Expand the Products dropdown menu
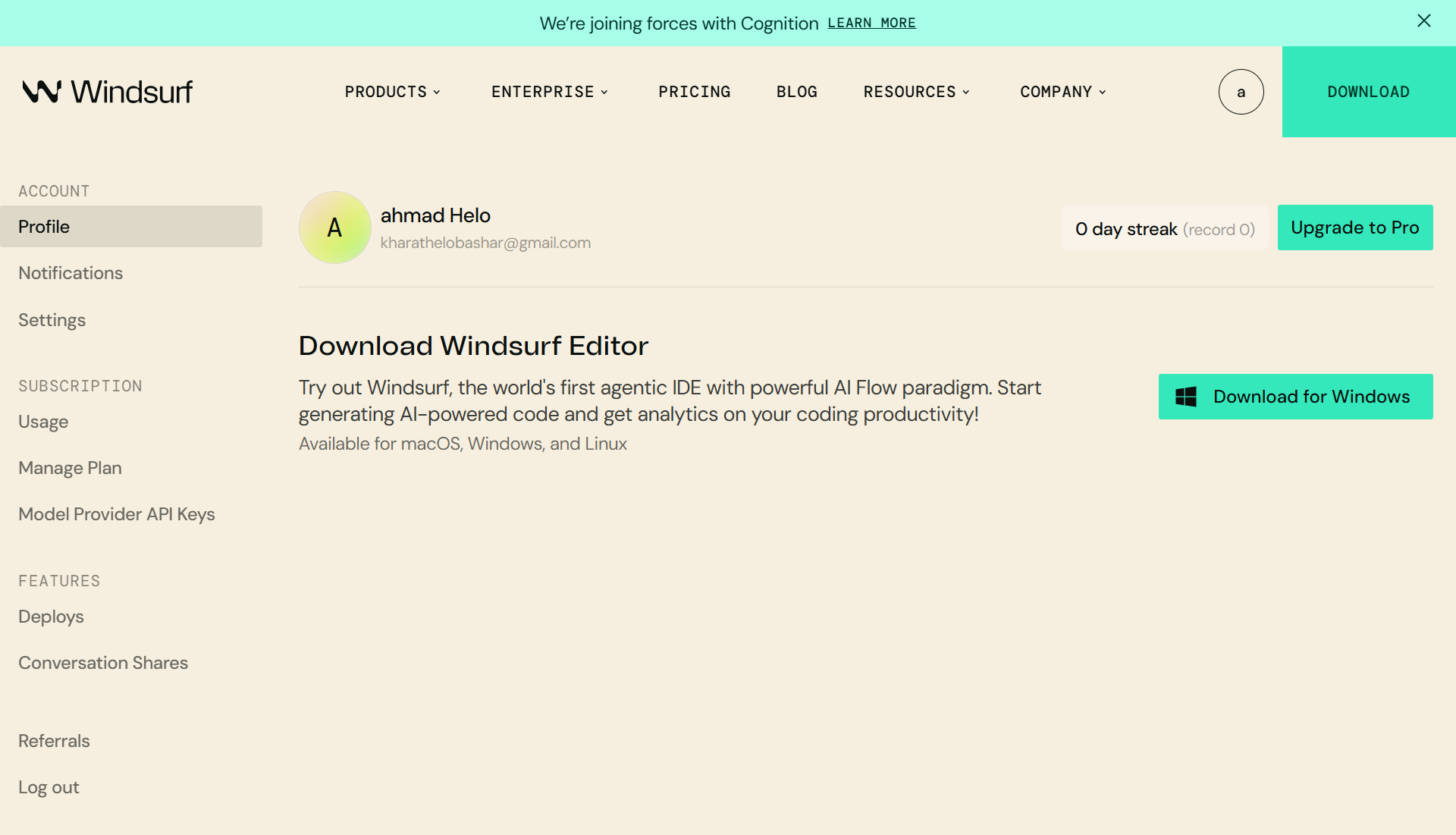This screenshot has height=835, width=1456. 393,92
